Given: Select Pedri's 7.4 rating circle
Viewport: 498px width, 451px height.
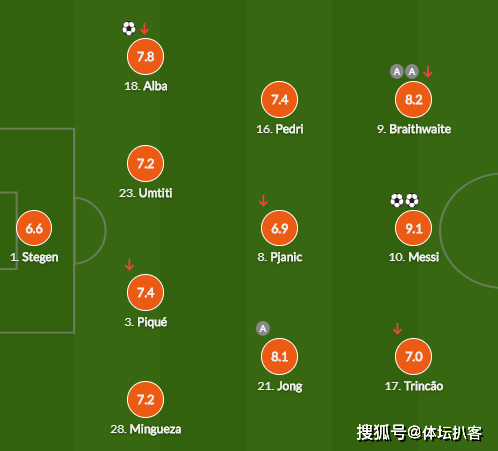Looking at the screenshot, I should pos(279,99).
